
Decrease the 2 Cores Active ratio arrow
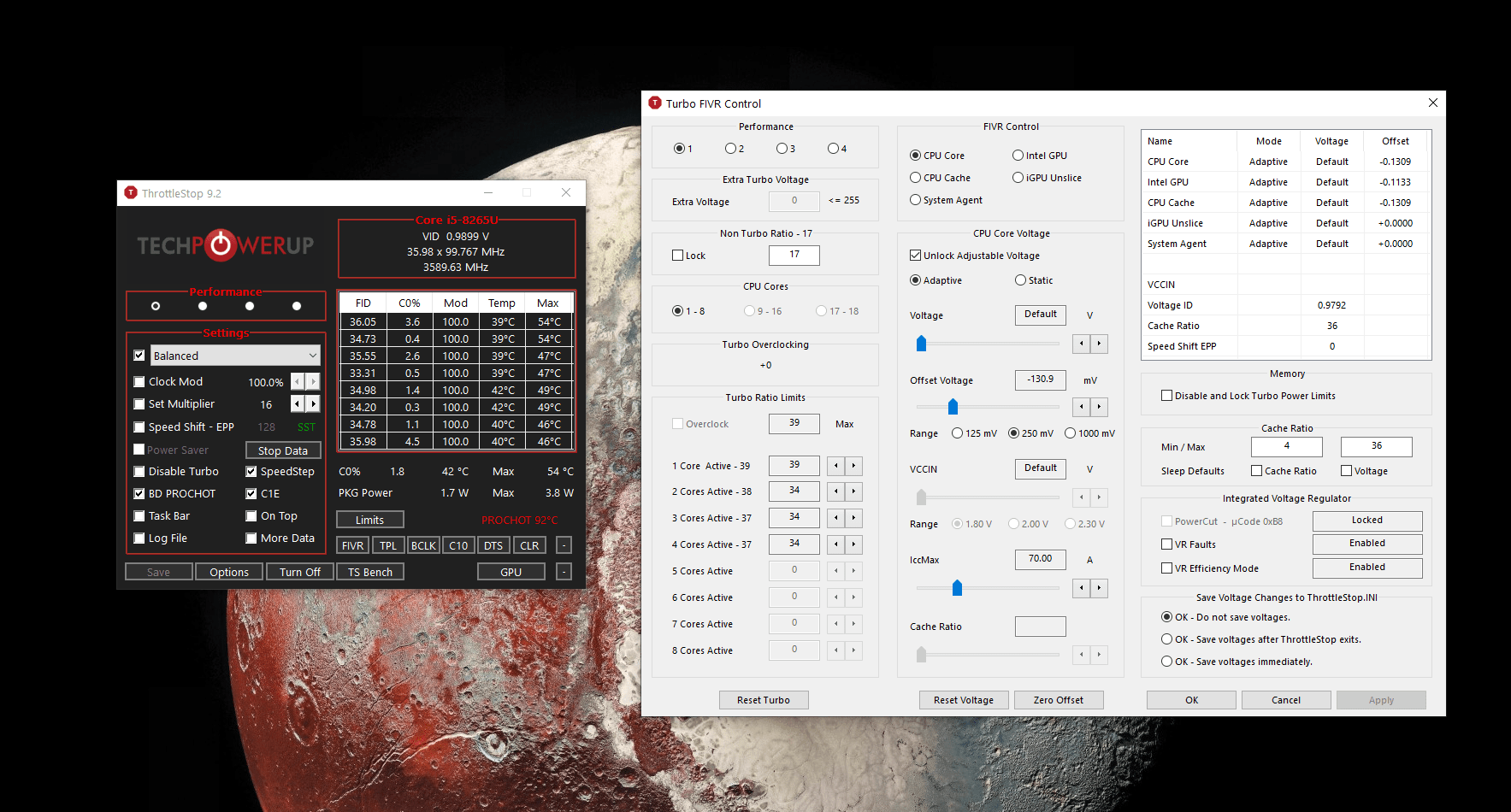pos(835,491)
